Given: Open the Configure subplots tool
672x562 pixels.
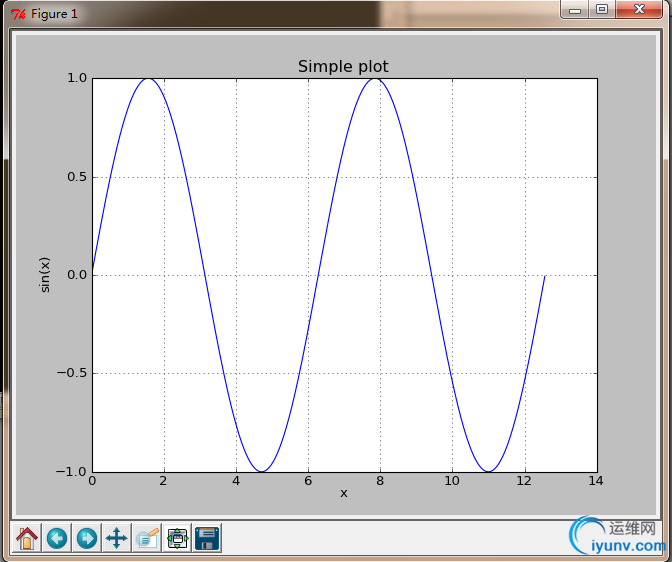Looking at the screenshot, I should (177, 538).
